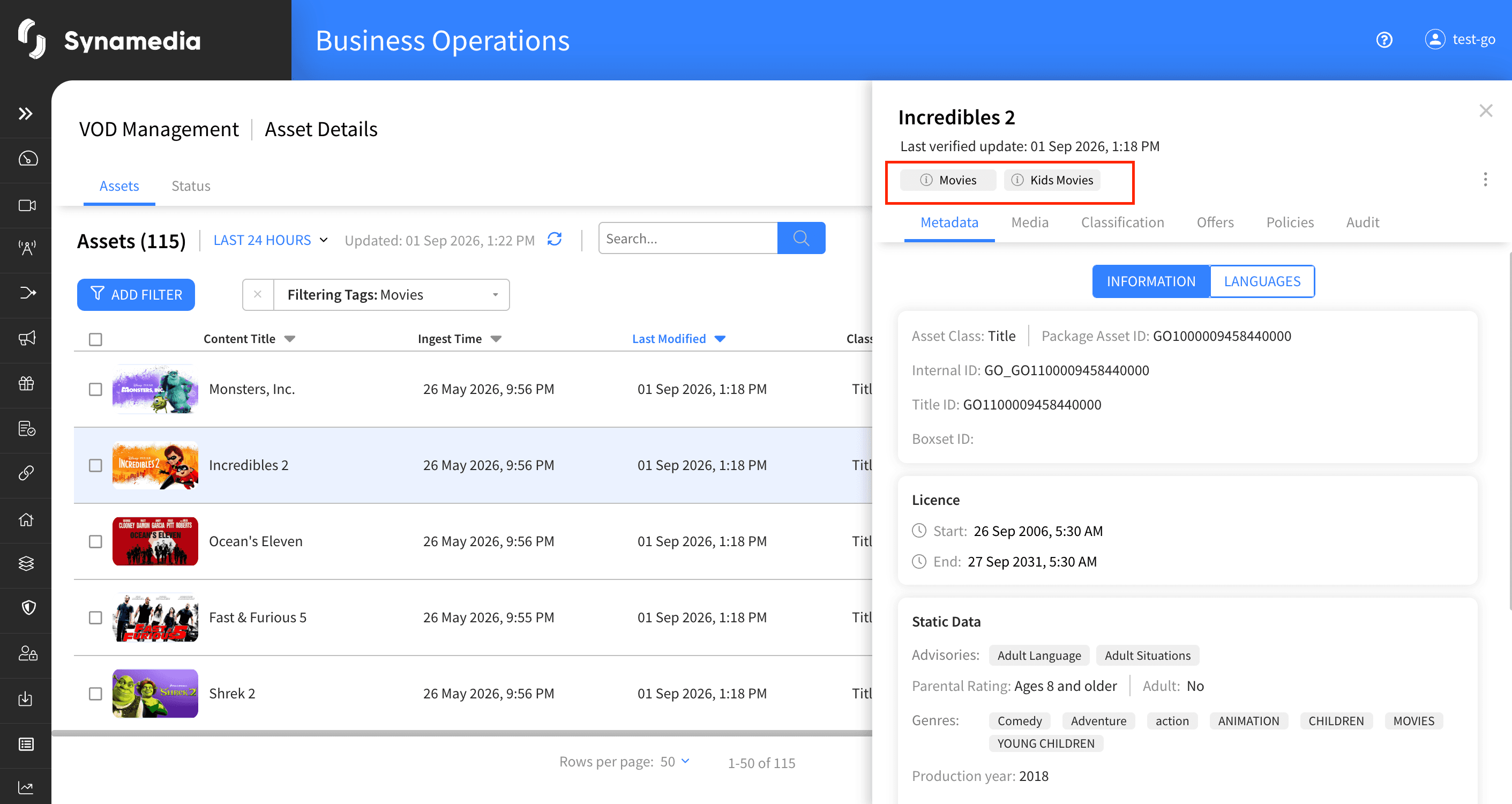This screenshot has height=804, width=1512.
Task: Remove the Filtering Tags filter
Action: point(258,295)
